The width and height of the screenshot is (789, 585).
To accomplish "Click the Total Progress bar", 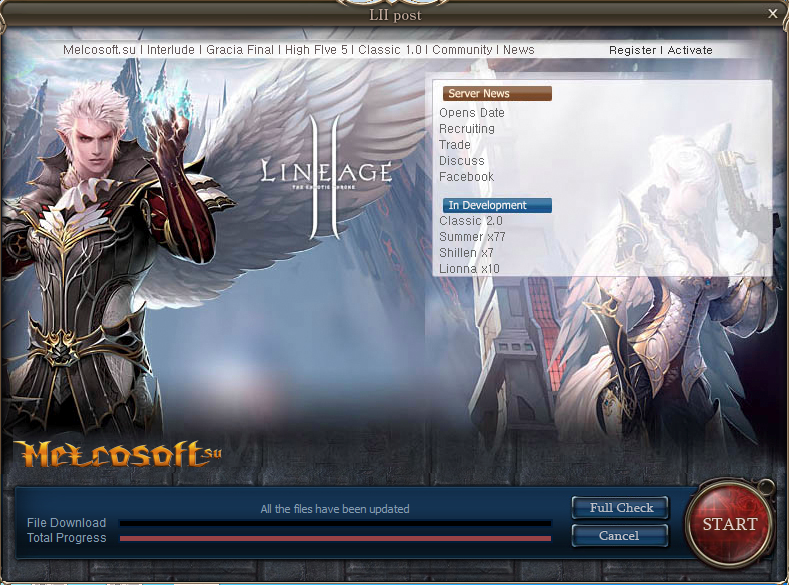I will click(x=335, y=538).
